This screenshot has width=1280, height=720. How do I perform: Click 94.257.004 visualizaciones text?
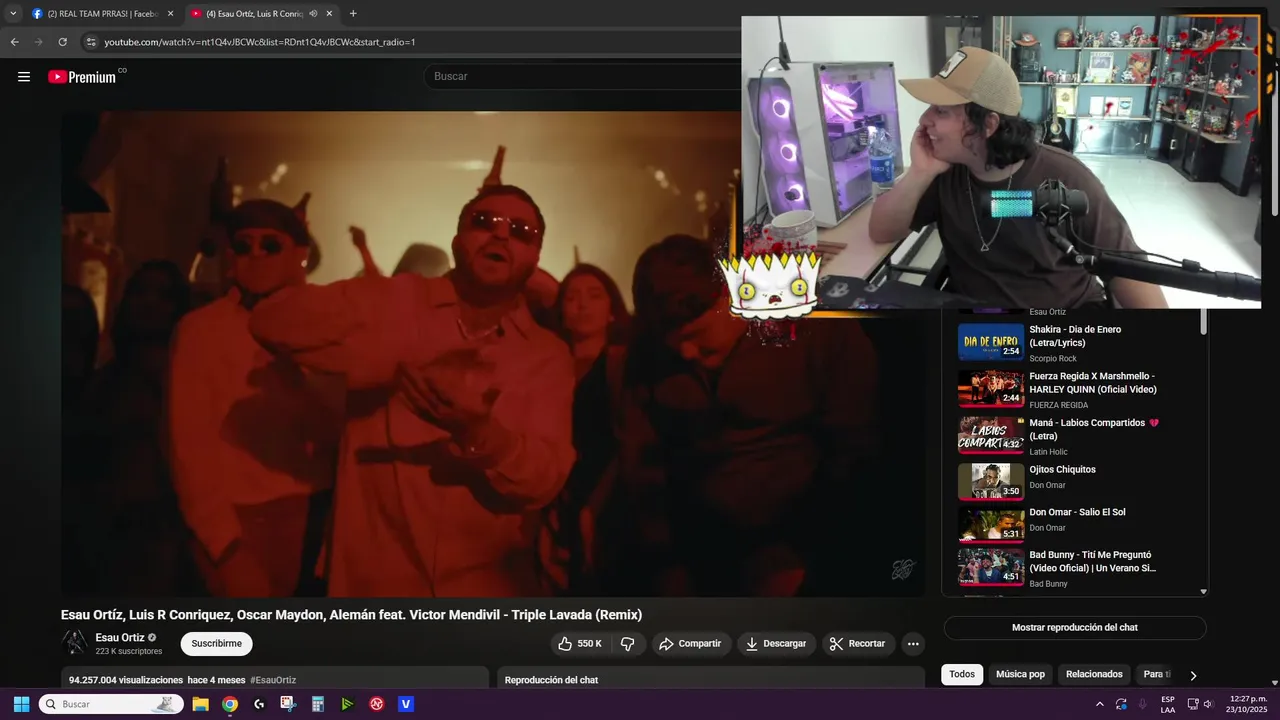coord(126,680)
